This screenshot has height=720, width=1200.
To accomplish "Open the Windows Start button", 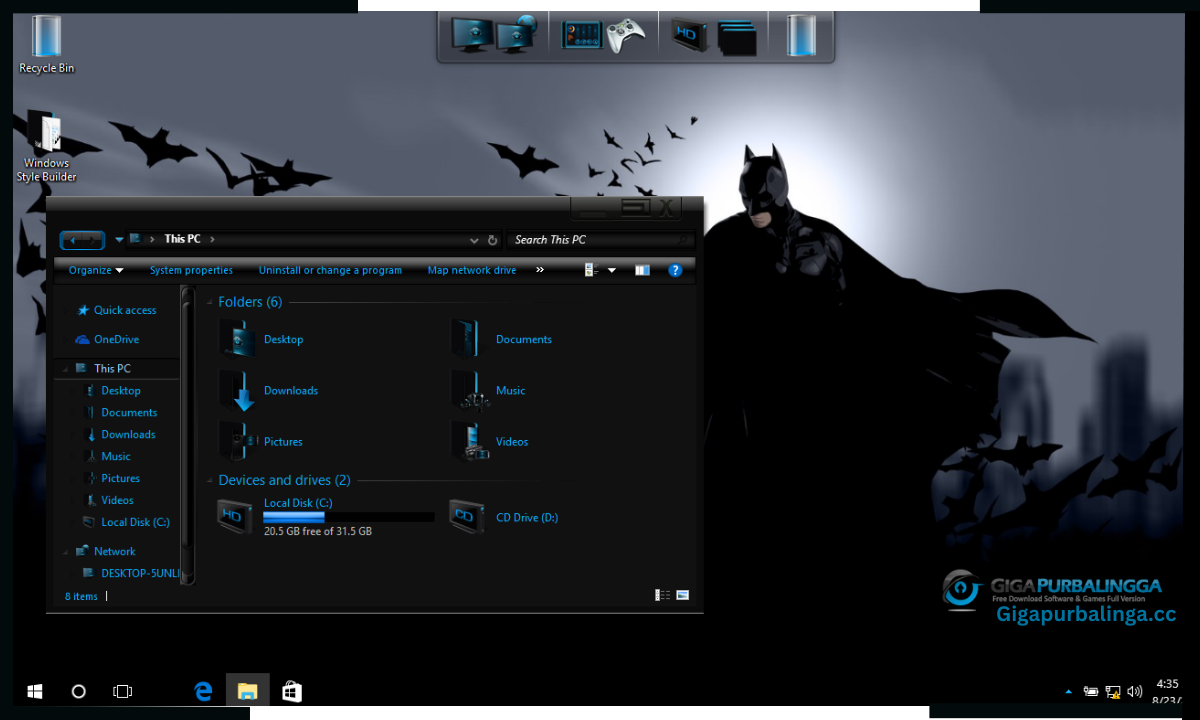I will pyautogui.click(x=35, y=691).
